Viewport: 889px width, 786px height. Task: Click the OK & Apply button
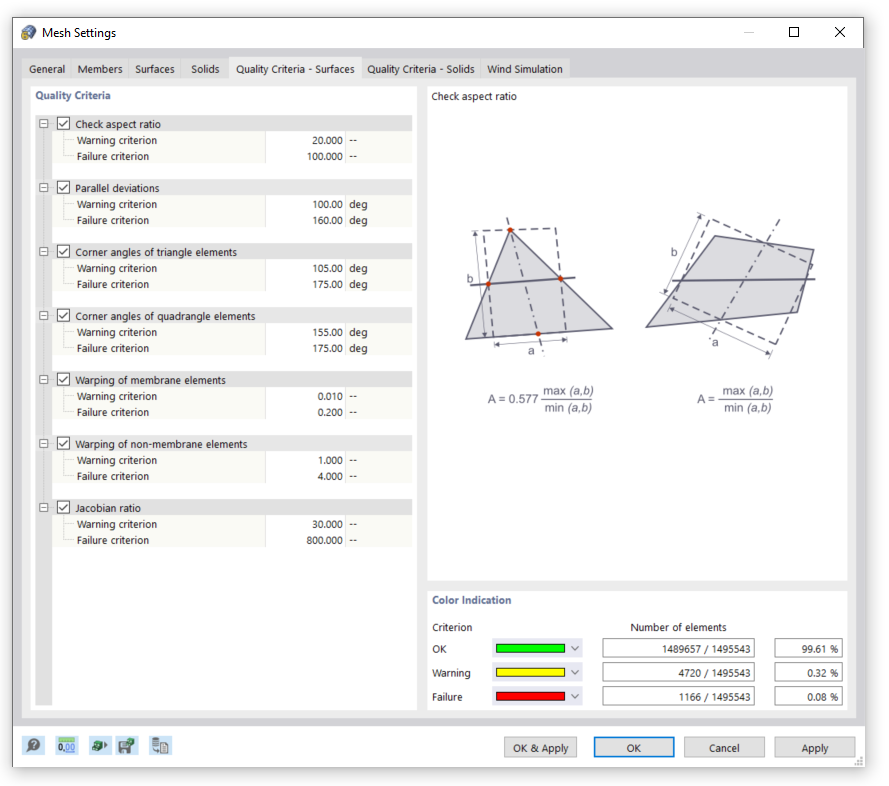click(x=540, y=747)
